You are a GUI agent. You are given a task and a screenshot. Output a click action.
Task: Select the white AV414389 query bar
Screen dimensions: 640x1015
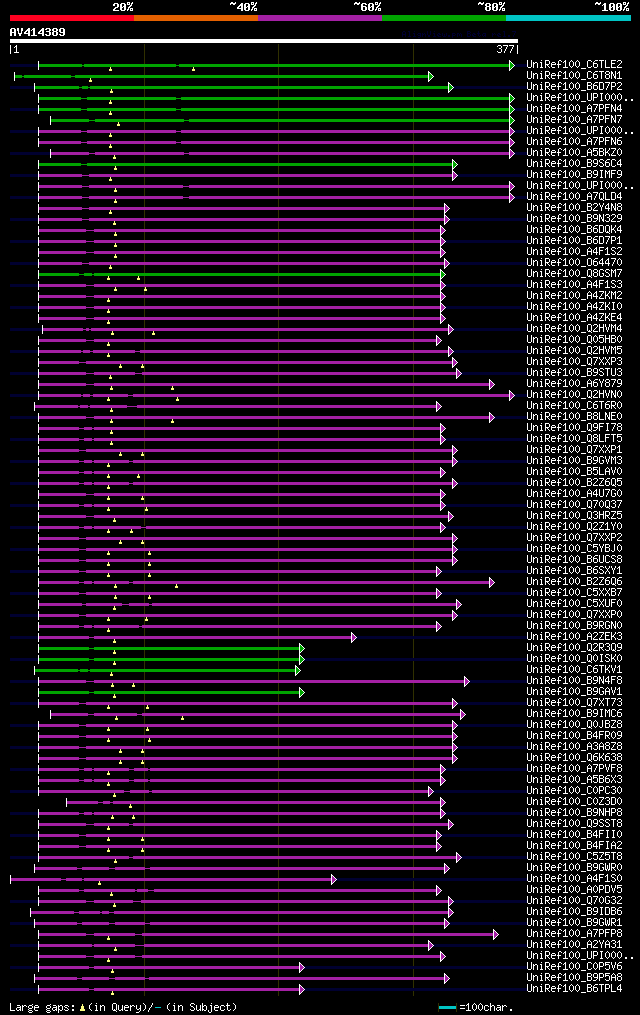263,41
